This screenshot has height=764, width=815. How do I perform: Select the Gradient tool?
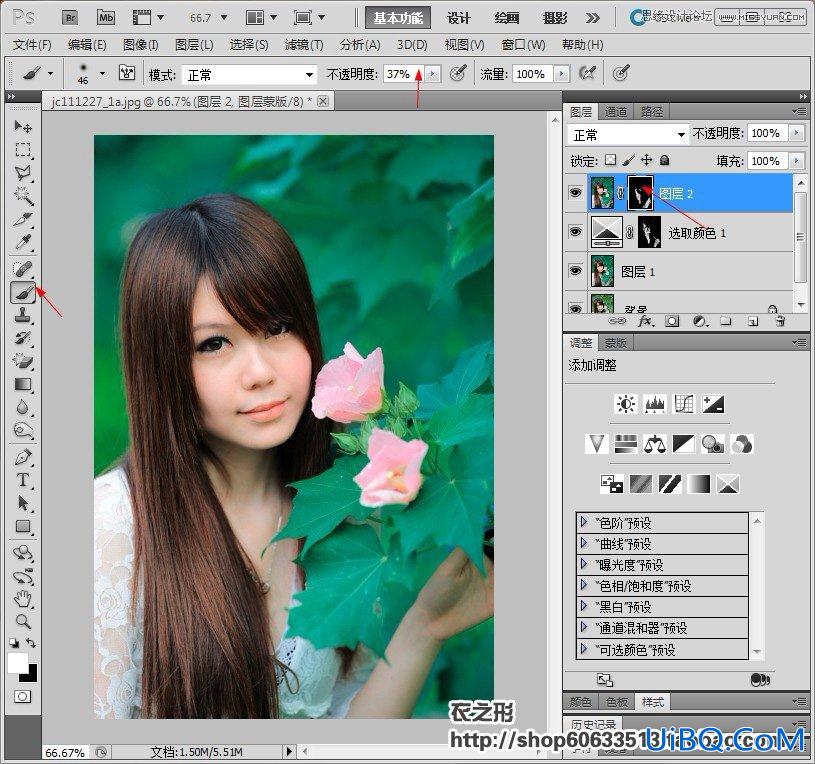(x=22, y=385)
